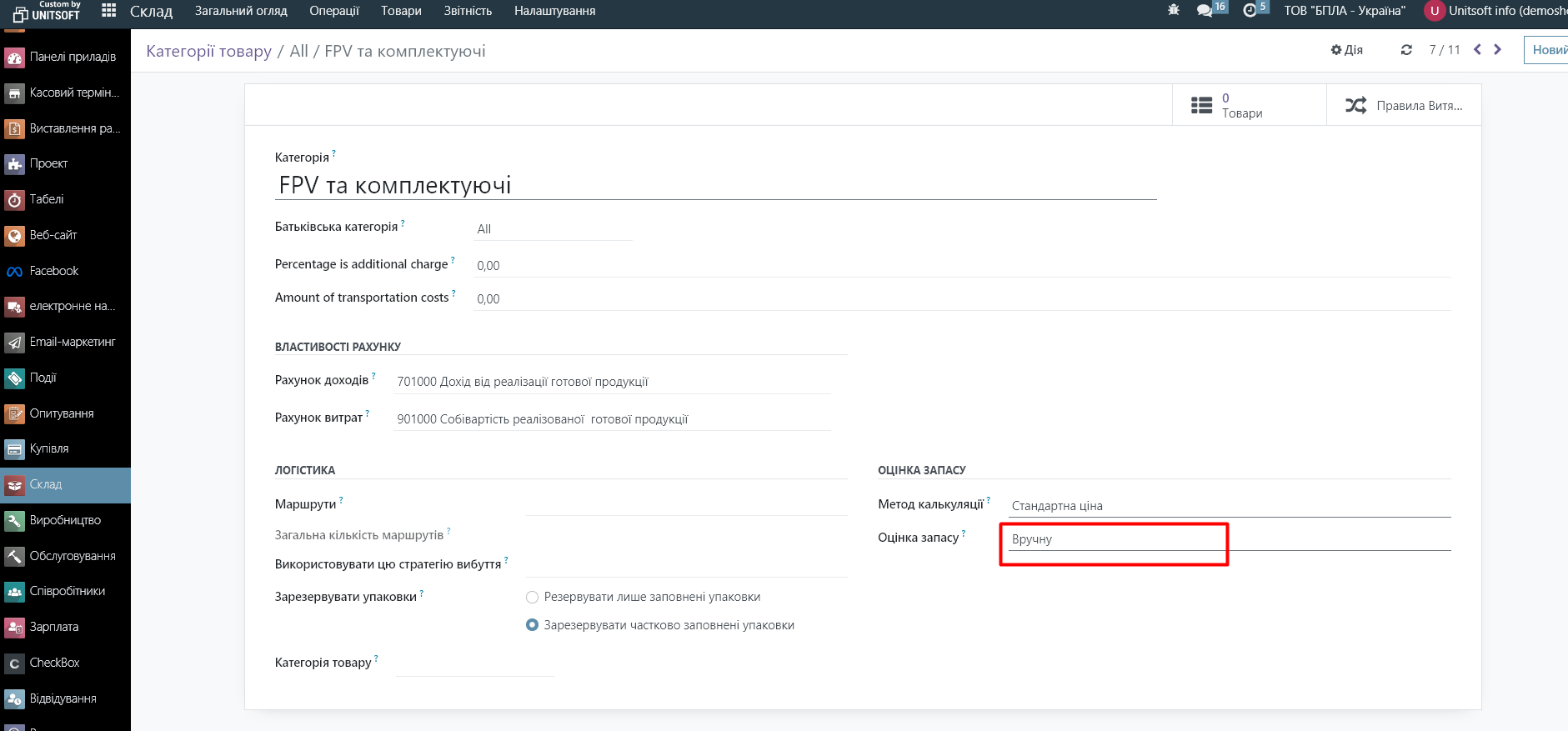The width and height of the screenshot is (1568, 731).
Task: Open Facebook app in sidebar
Action: point(54,271)
